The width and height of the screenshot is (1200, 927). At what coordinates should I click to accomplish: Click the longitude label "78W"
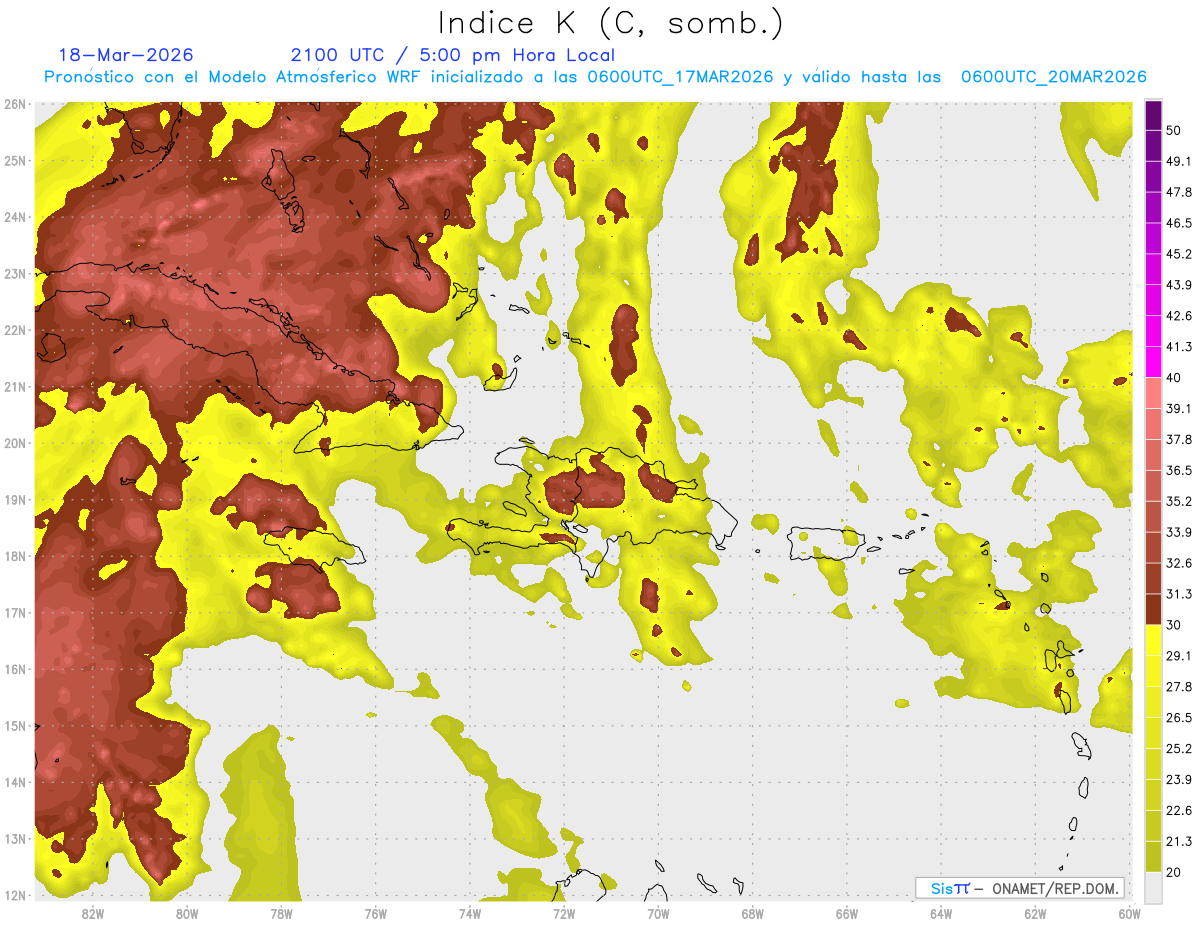[281, 914]
